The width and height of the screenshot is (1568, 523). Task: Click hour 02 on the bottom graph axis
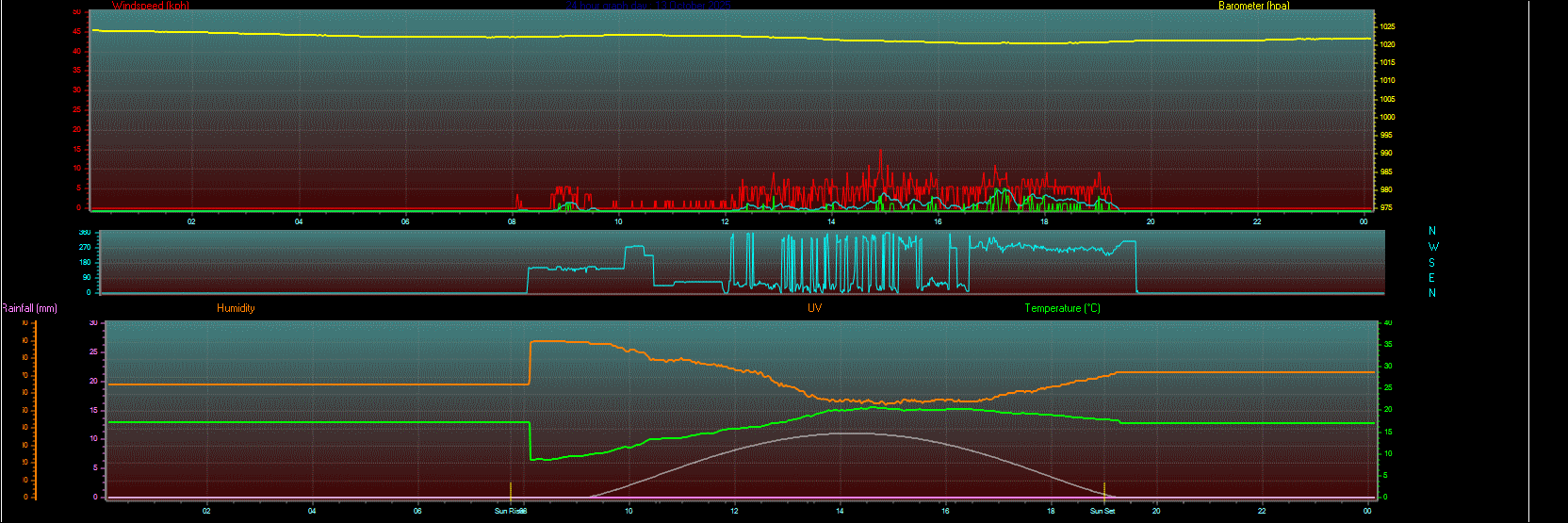(206, 511)
